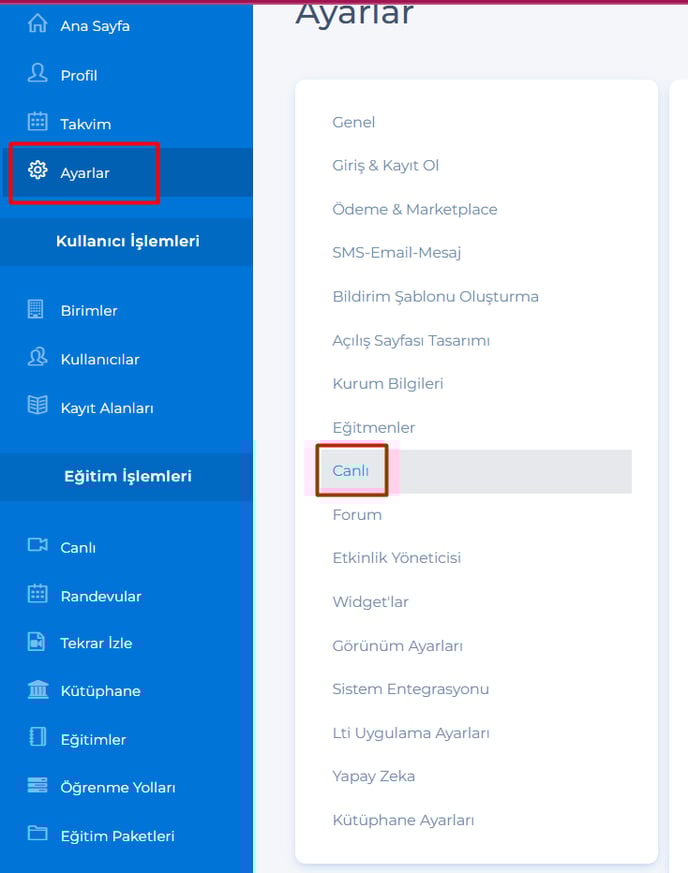Click the Randevular calendar icon
The height and width of the screenshot is (873, 688).
point(37,594)
